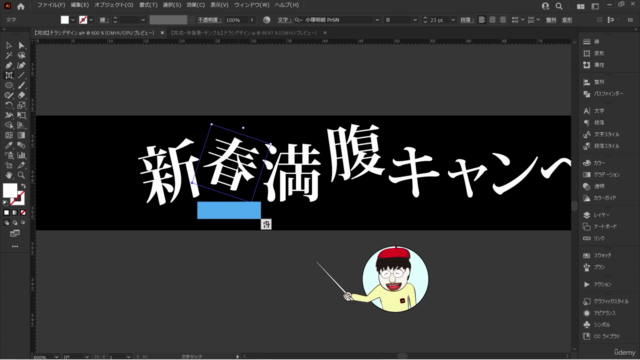Switch to Gradient fill mode button

click(x=15, y=213)
